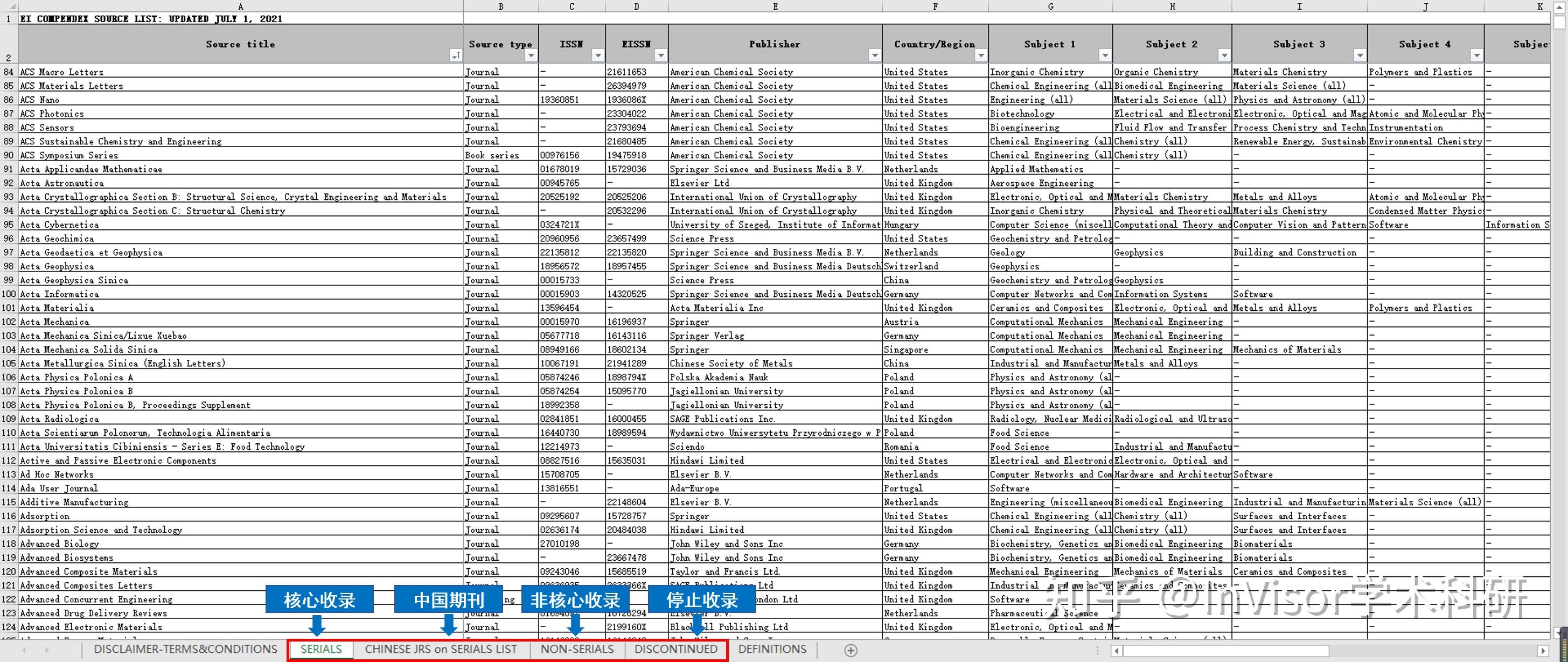1568x662 pixels.
Task: Open Country/Region column filter dropdown
Action: click(x=981, y=56)
